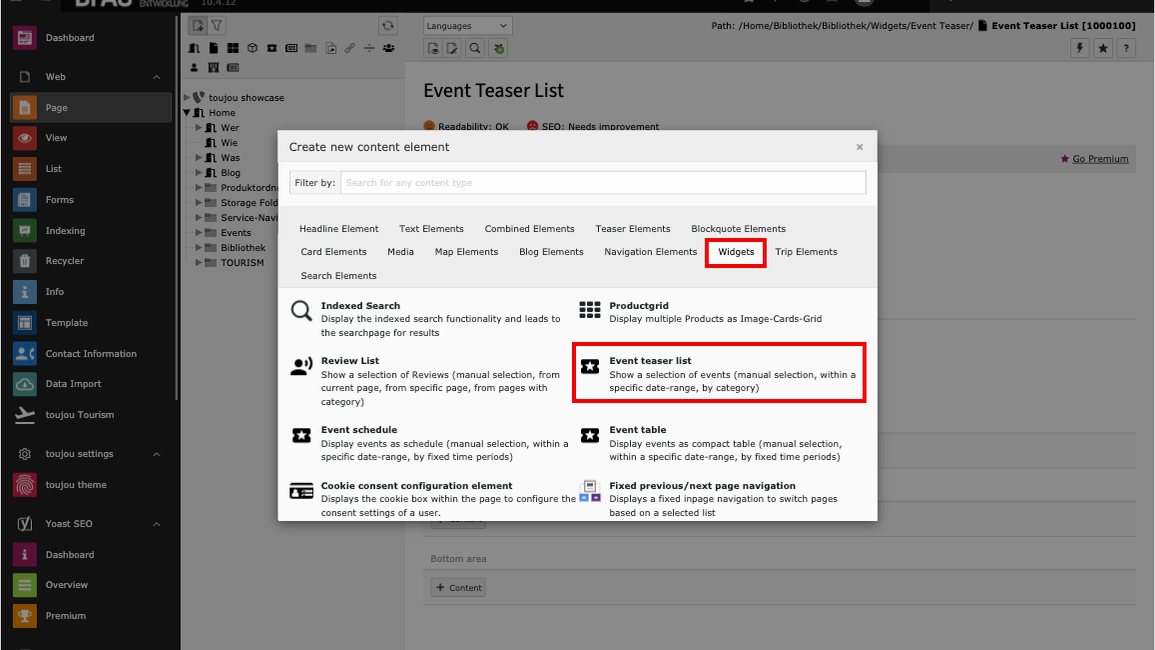This screenshot has height=650, width=1155.
Task: Select the Event teaser list element
Action: [719, 373]
